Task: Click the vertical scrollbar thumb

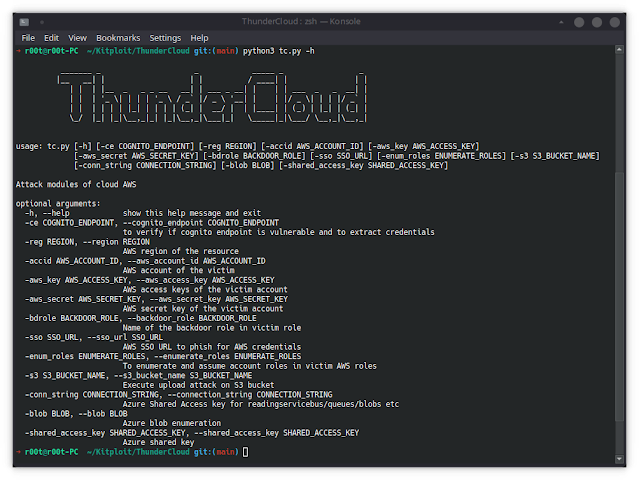Action: [x=619, y=297]
